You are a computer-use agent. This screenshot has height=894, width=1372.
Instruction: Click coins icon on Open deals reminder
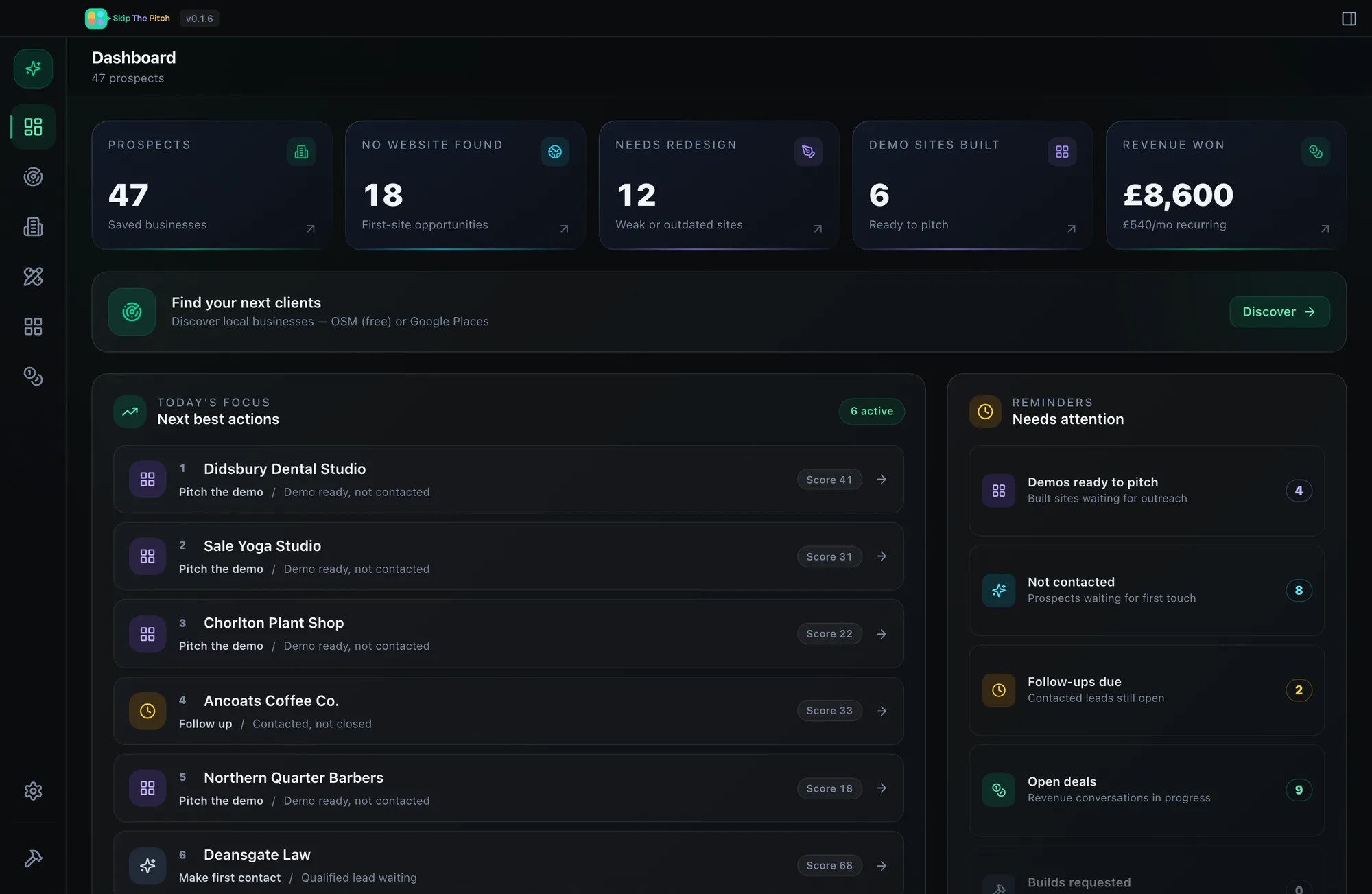[x=999, y=790]
